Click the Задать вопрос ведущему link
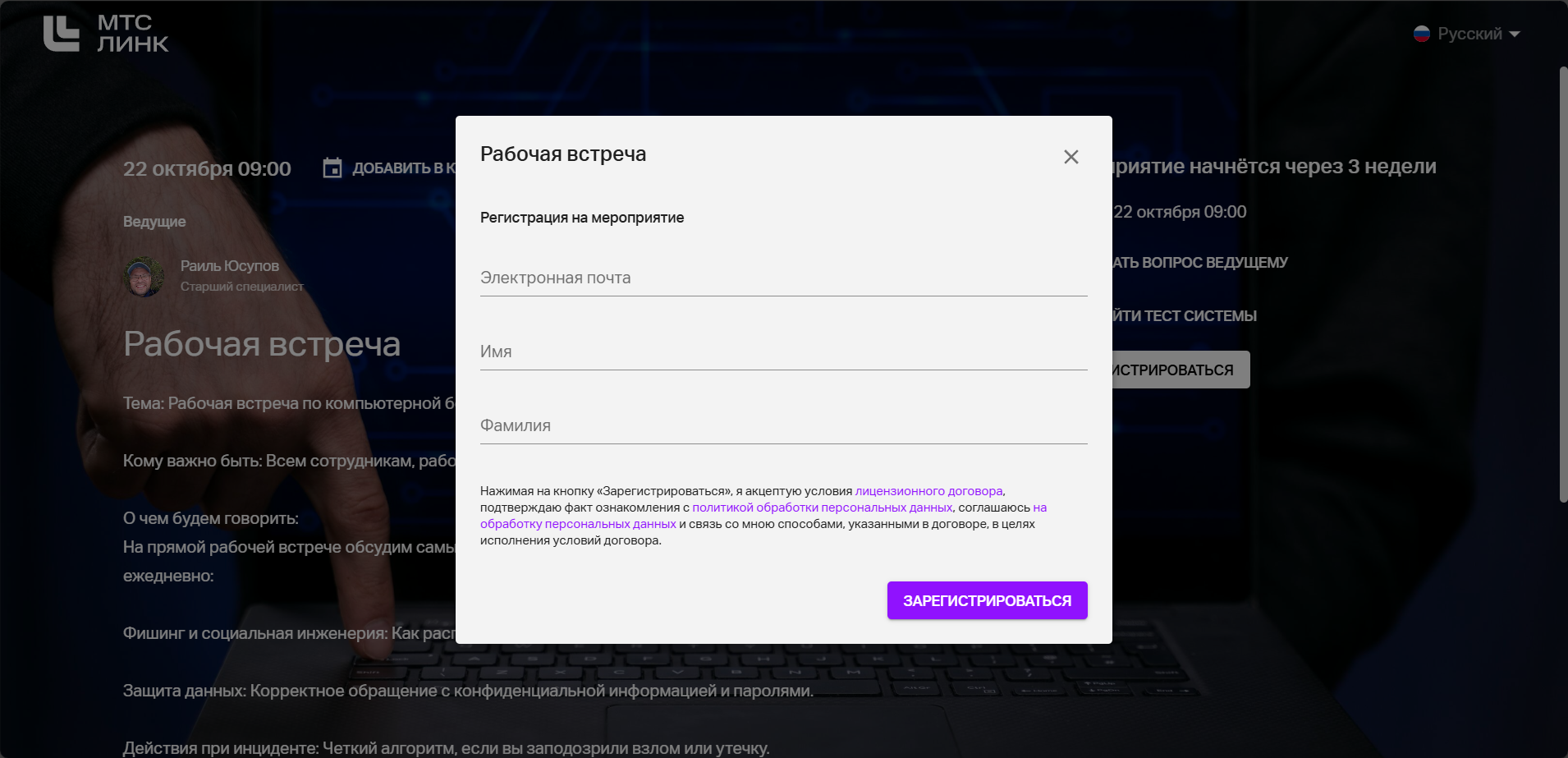Viewport: 1568px width, 758px height. 1199,263
